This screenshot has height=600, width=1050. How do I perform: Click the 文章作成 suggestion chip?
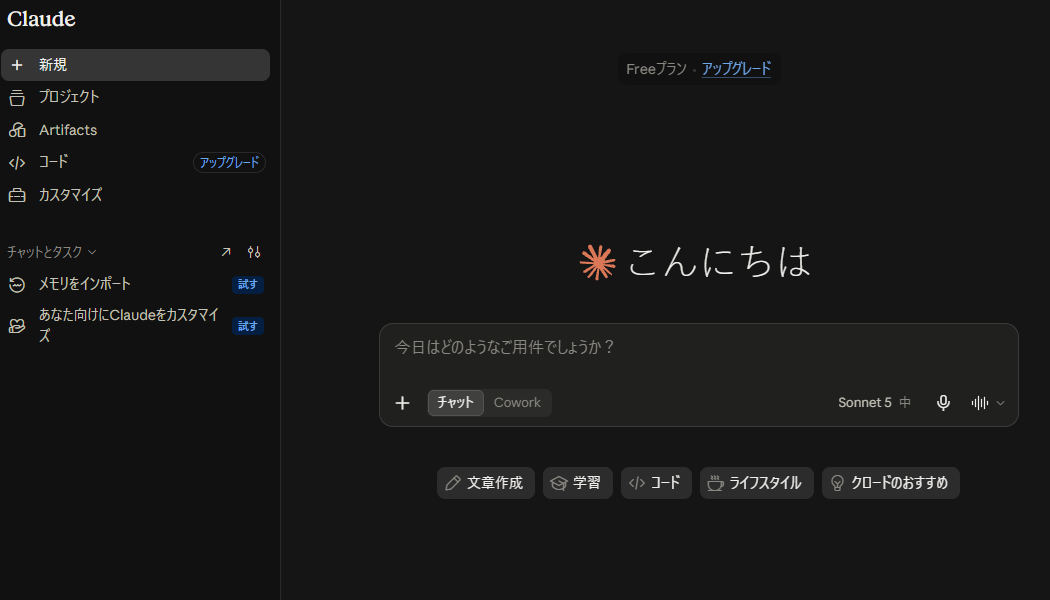point(485,483)
